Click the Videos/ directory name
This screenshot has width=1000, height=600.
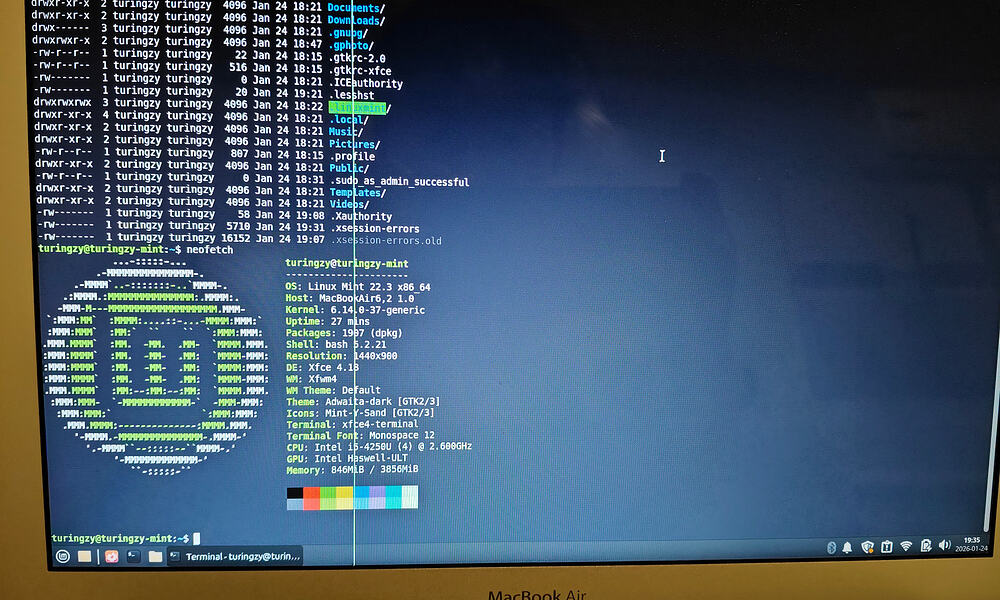coord(349,204)
